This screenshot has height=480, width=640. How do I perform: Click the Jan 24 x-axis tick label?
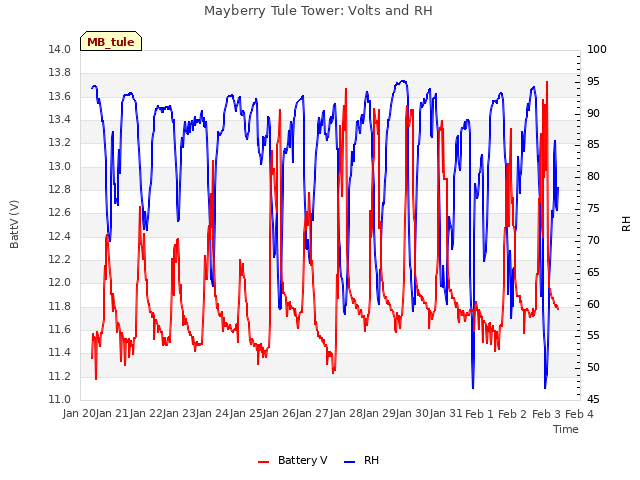point(213,413)
